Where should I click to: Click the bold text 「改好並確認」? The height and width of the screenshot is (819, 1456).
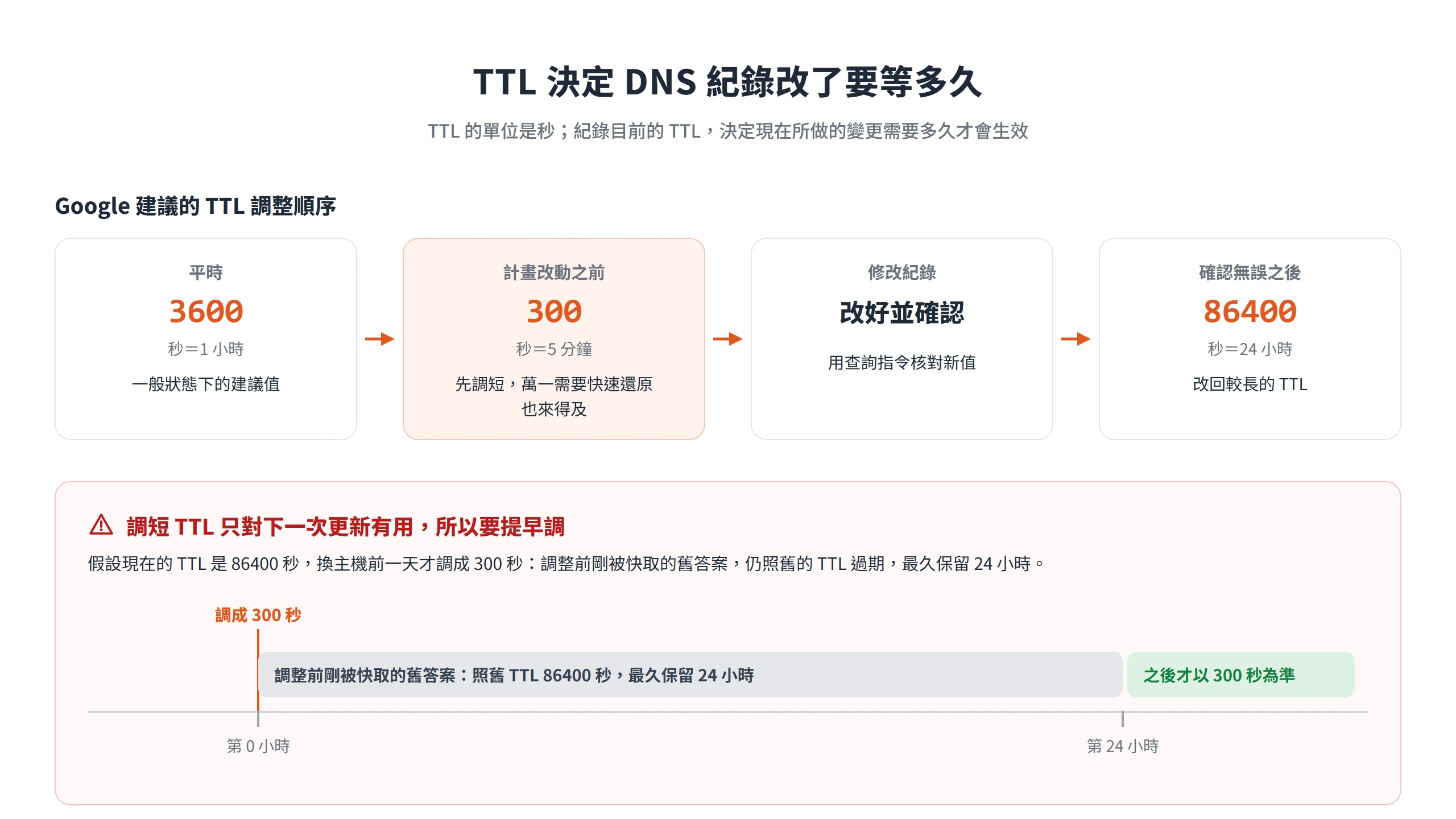pos(902,312)
